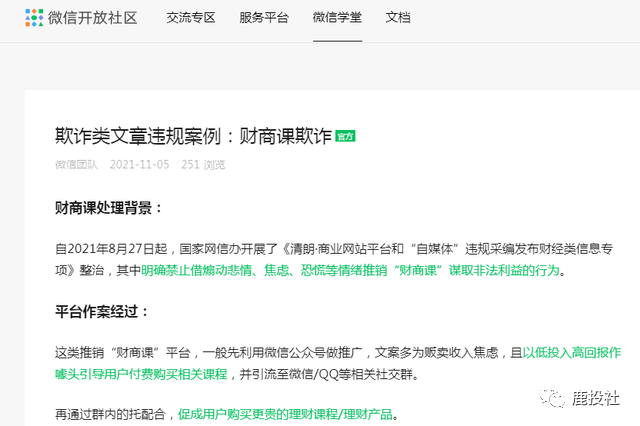Open the 微信开放社区 home title

click(x=93, y=18)
